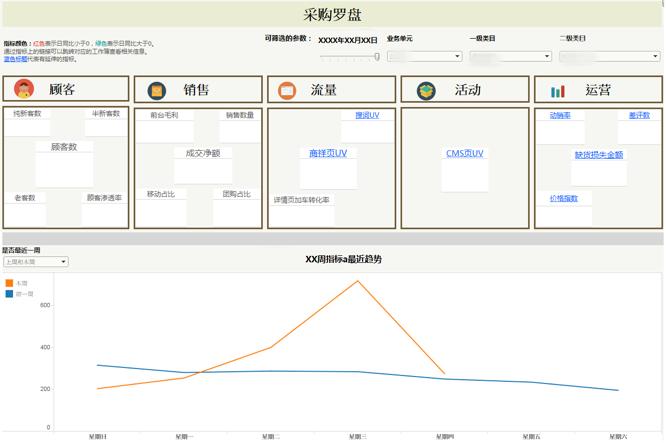This screenshot has height=444, width=666.
Task: Click the 老客数 metric label
Action: point(25,198)
